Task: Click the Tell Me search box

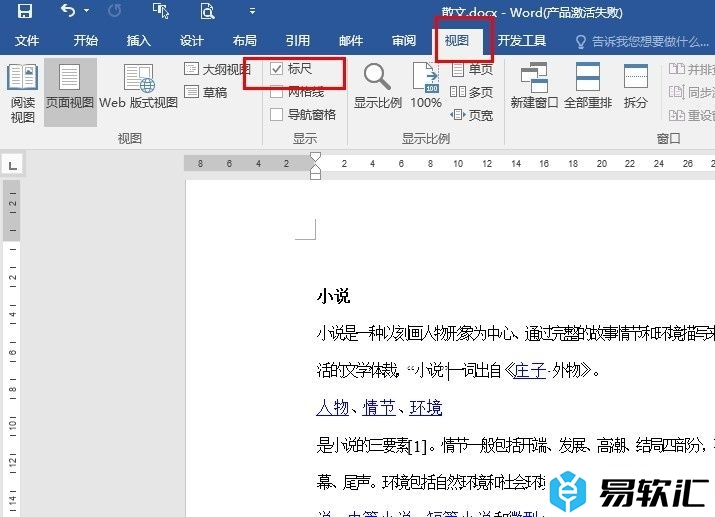Action: point(642,41)
